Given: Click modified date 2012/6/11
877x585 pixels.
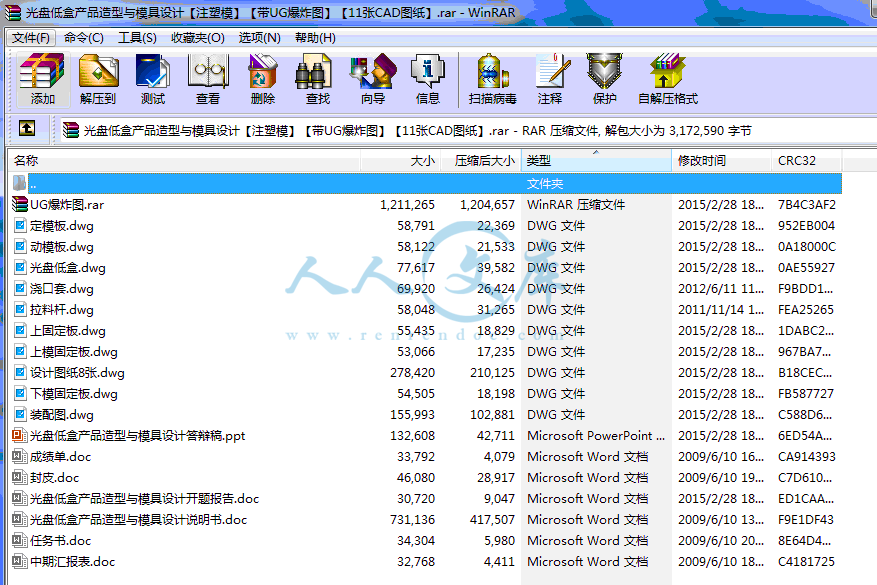Looking at the screenshot, I should coord(721,289).
